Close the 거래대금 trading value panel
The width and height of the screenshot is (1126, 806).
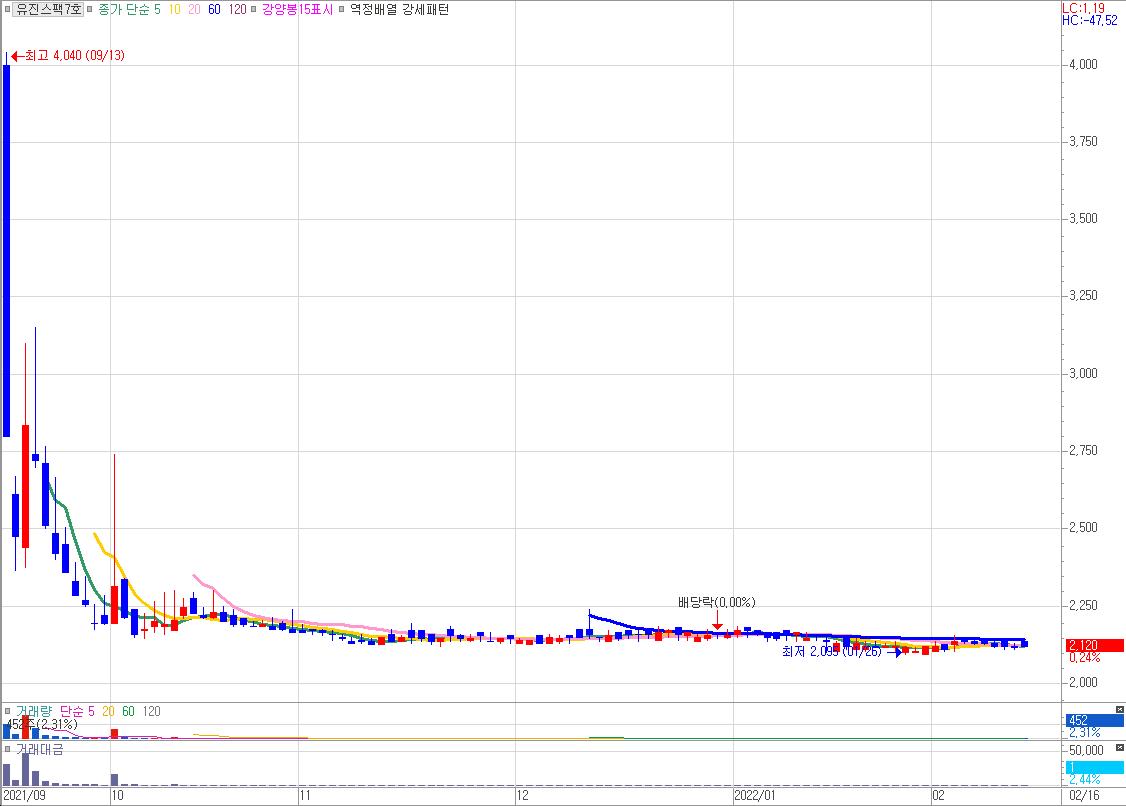click(1119, 748)
